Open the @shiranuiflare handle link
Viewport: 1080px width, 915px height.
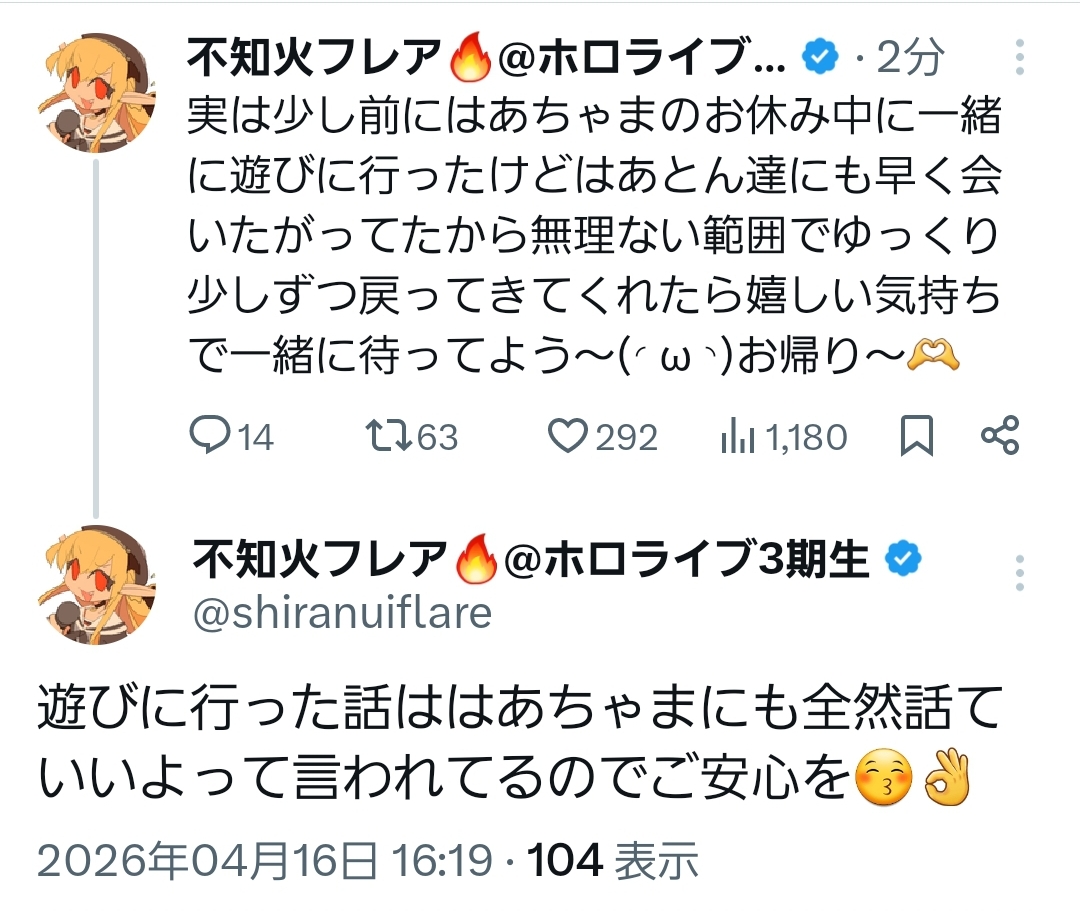coord(341,612)
